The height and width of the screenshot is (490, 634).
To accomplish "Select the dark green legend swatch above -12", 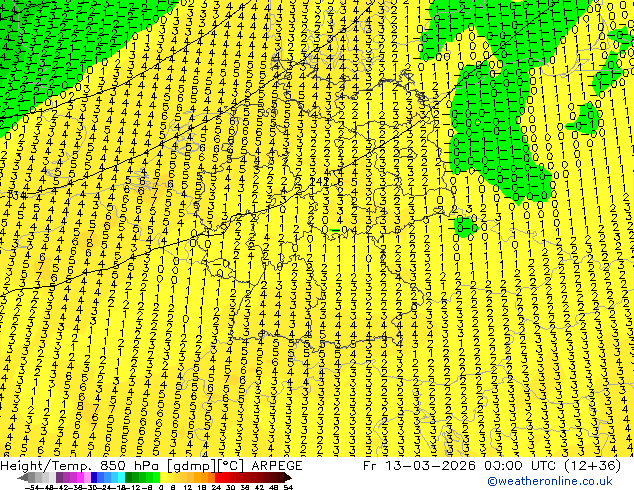I will click(x=129, y=477).
